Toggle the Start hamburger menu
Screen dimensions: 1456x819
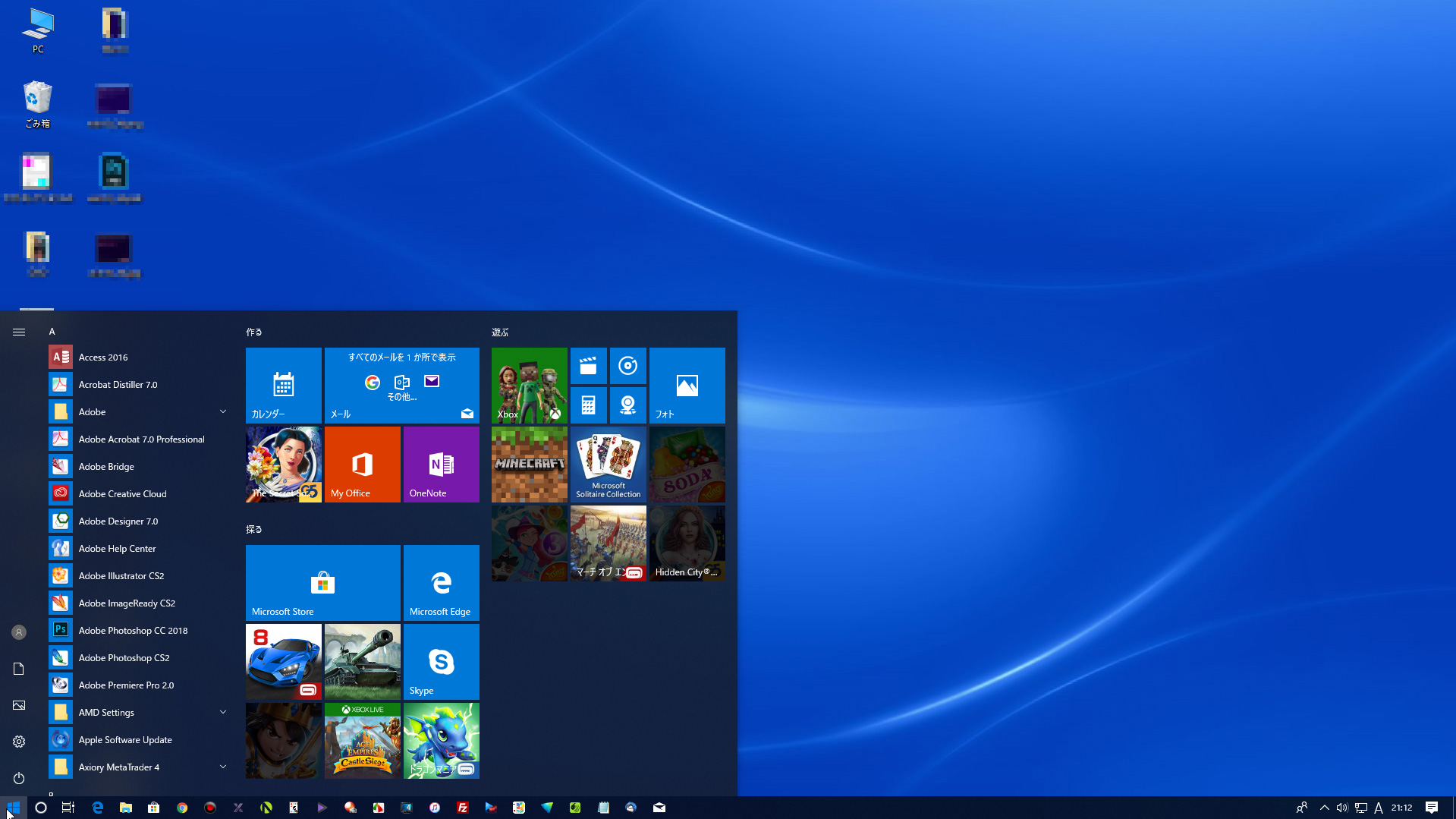click(x=19, y=332)
